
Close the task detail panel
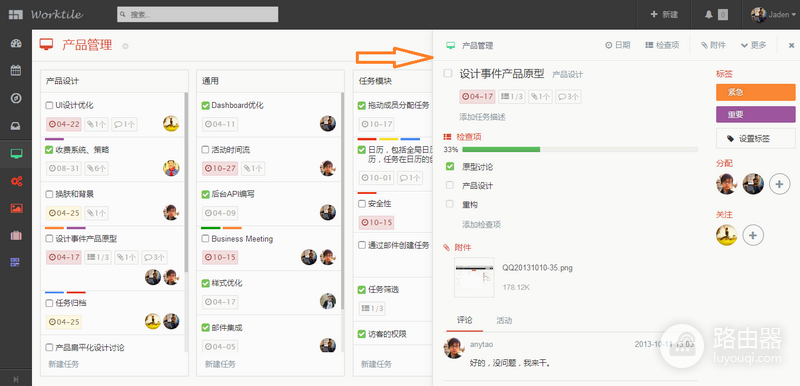tap(791, 45)
